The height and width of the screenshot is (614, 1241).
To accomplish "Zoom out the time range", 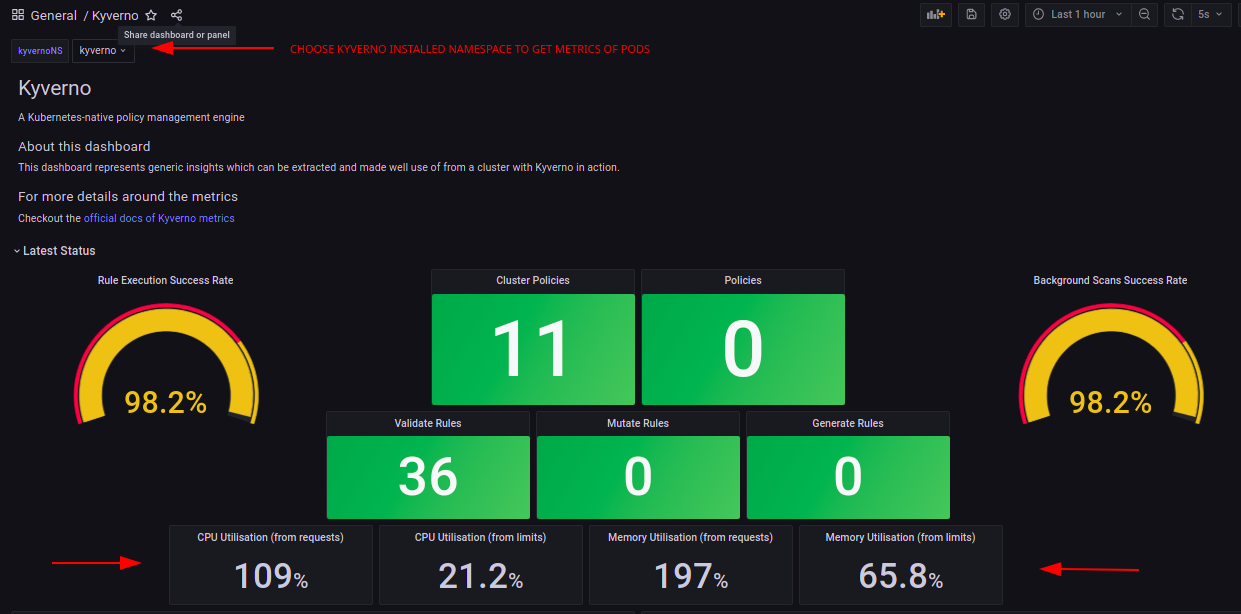I will pos(1145,14).
